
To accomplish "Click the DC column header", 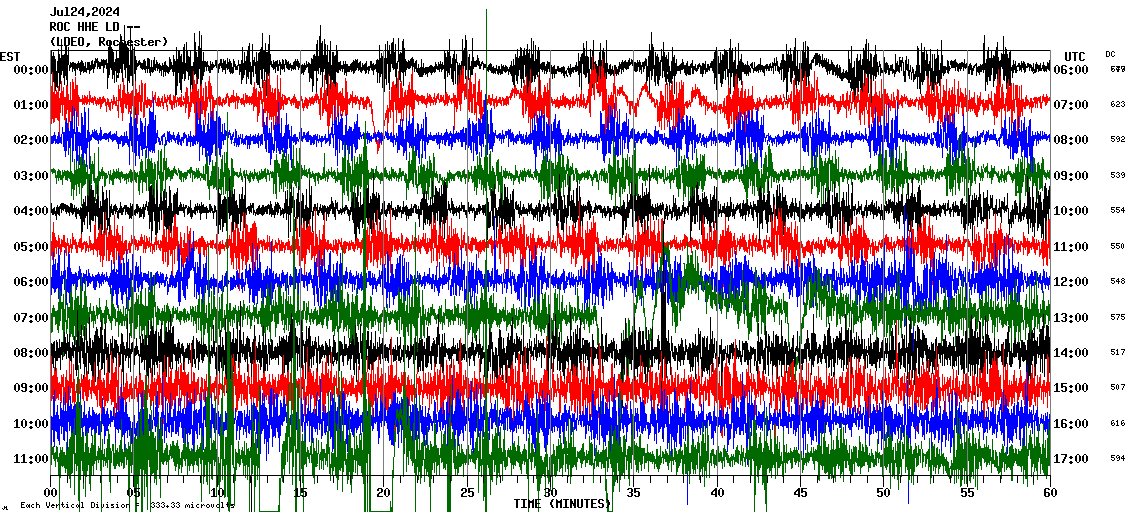I will click(1110, 54).
